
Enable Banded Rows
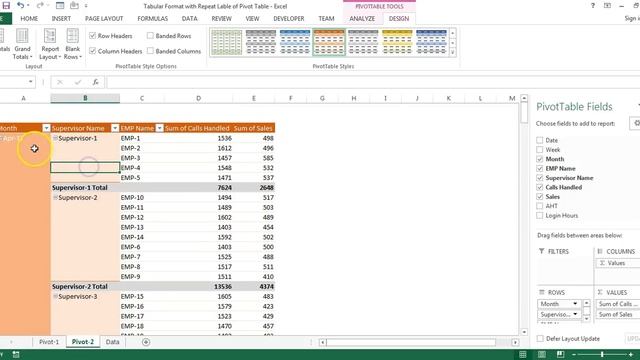[150, 36]
